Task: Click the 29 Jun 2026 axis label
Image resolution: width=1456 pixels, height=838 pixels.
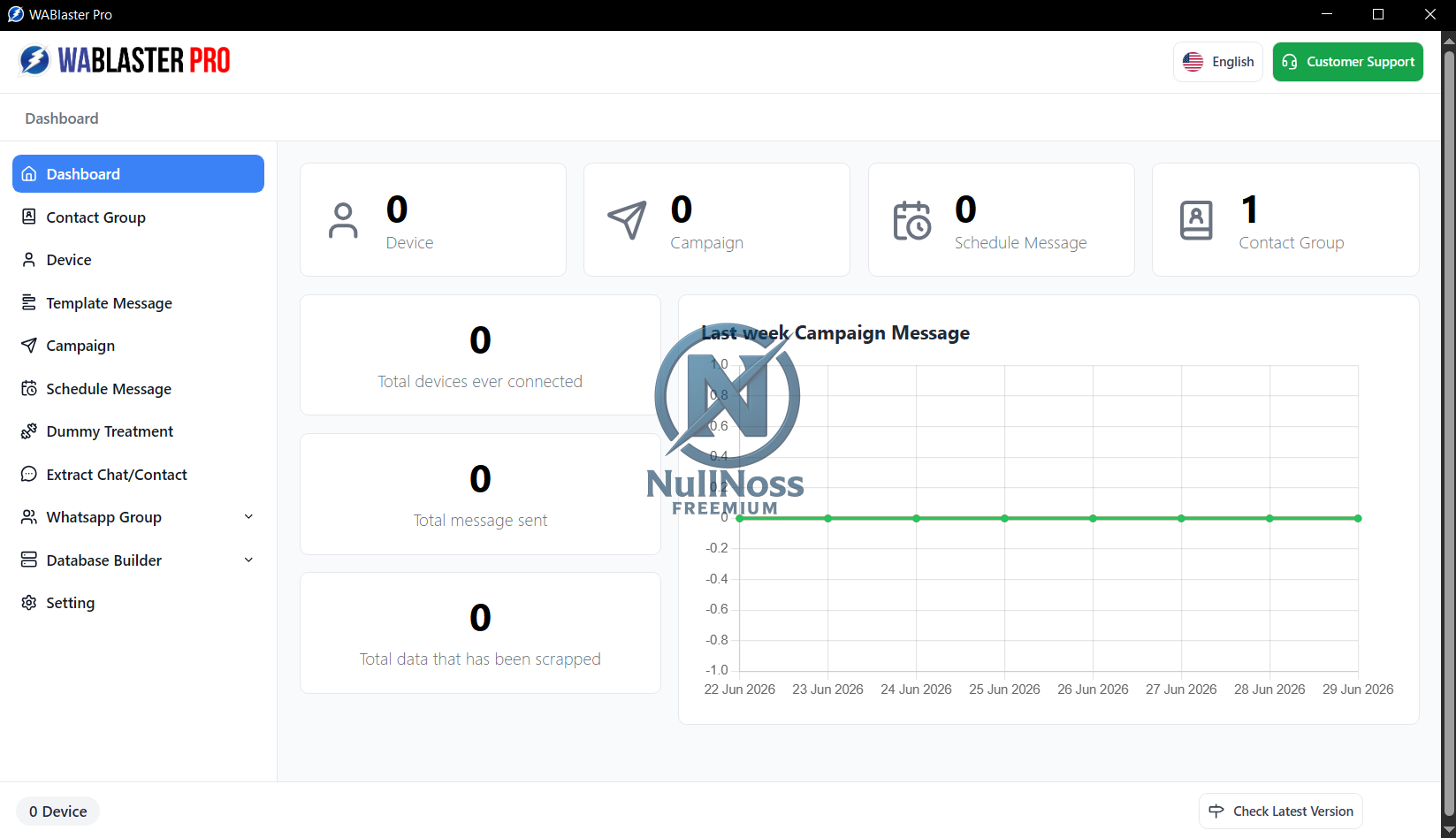Action: (1358, 689)
